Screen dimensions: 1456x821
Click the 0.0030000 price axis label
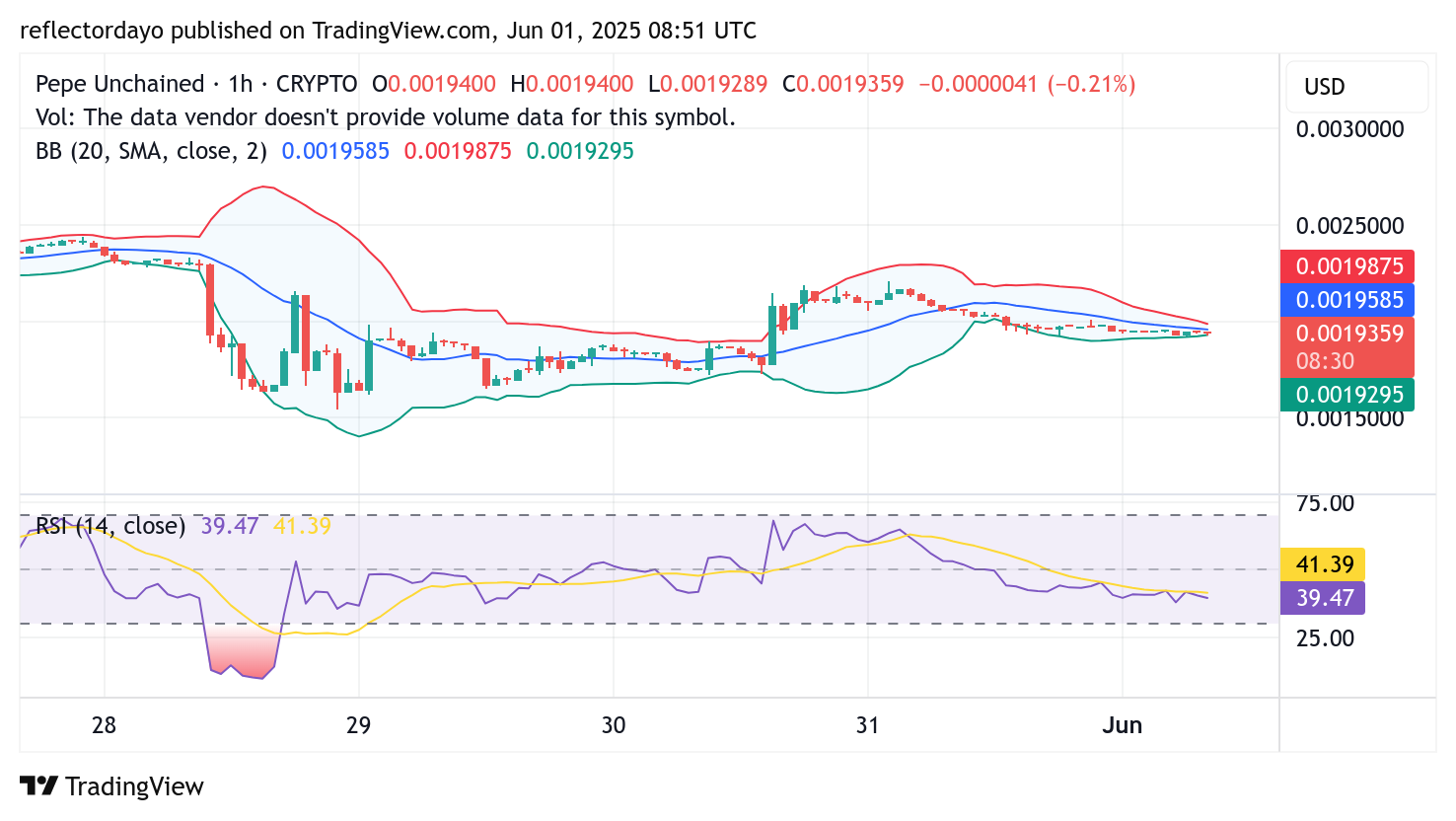pyautogui.click(x=1349, y=129)
